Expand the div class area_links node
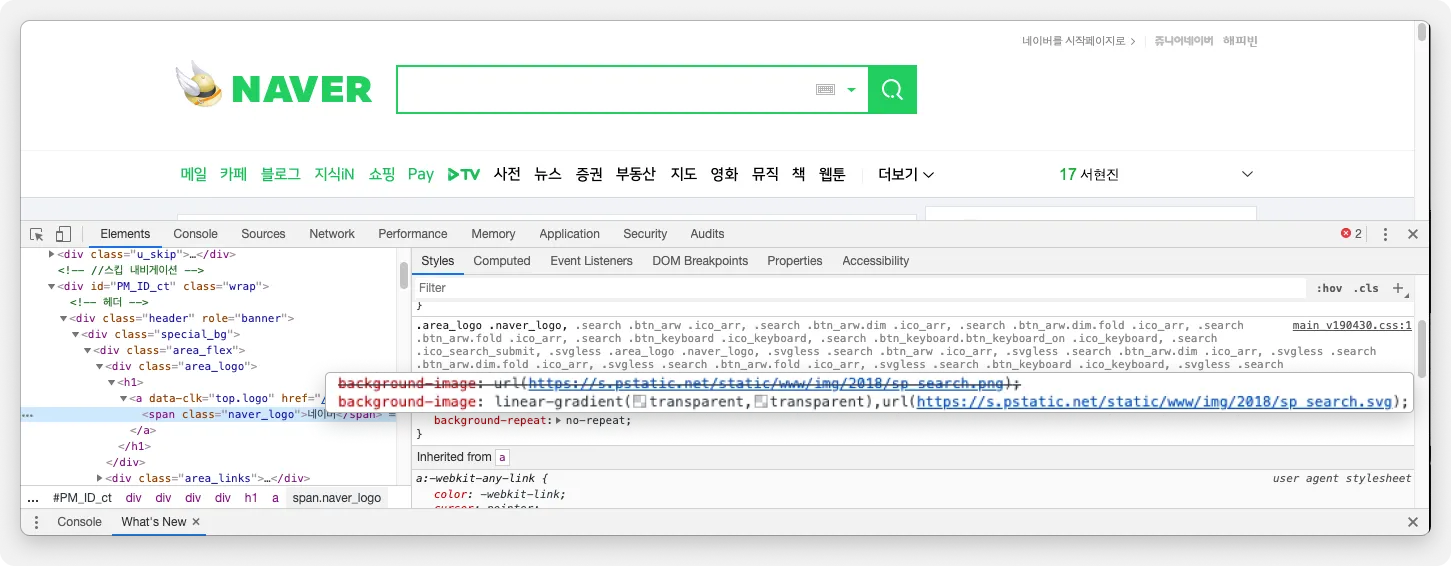1451x566 pixels. 100,478
